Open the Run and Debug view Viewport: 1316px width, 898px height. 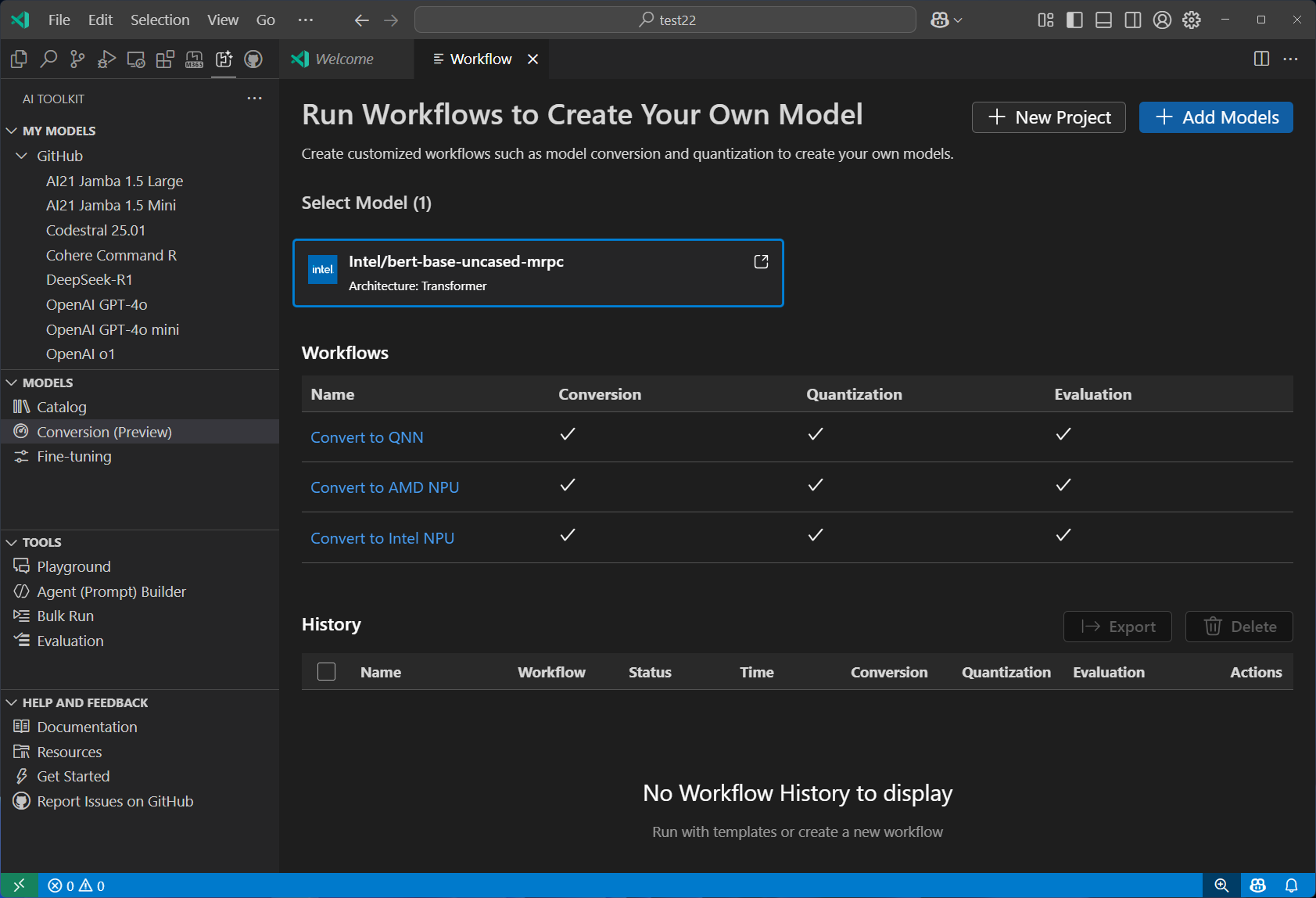106,59
